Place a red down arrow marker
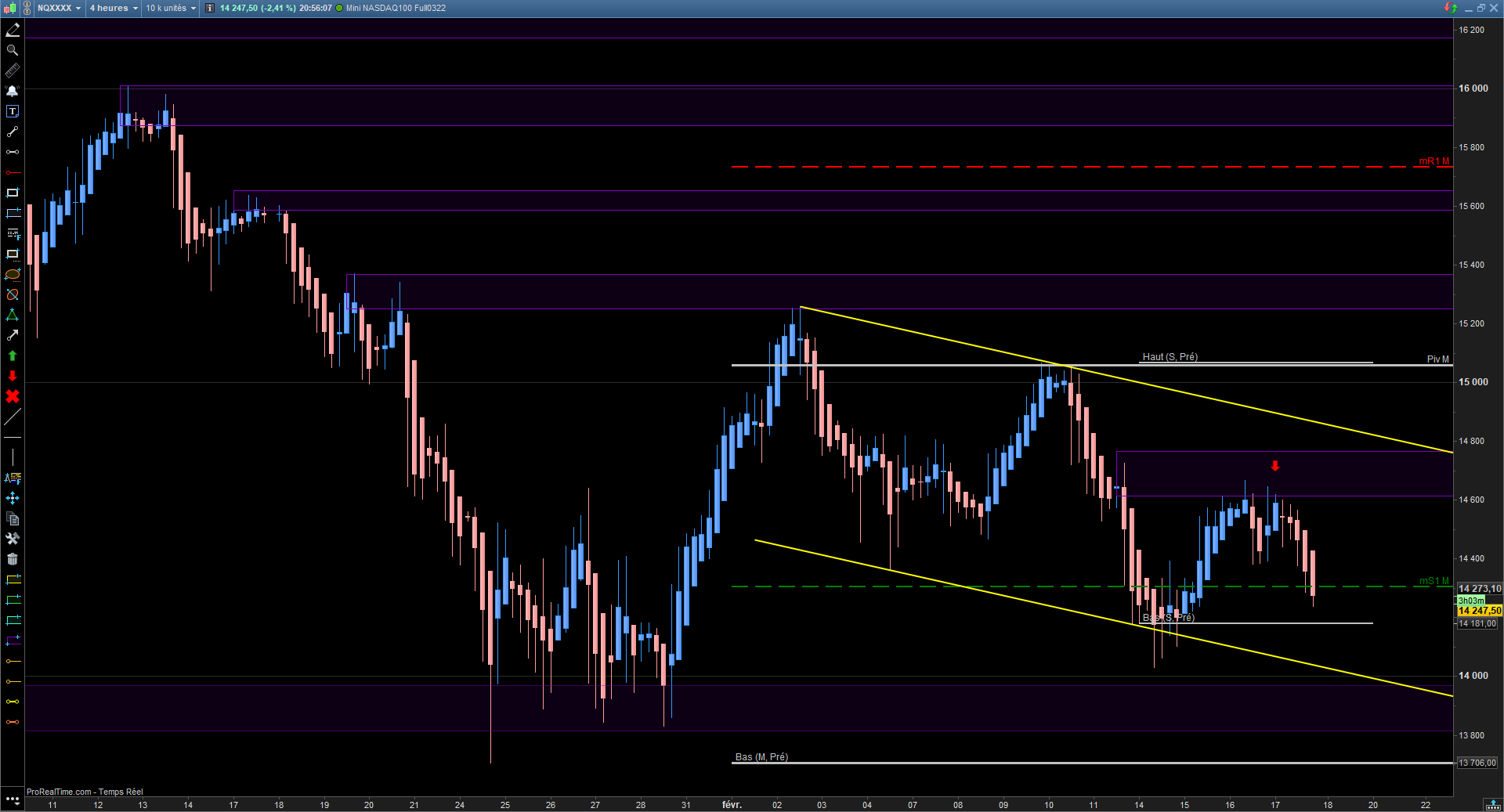Image resolution: width=1504 pixels, height=812 pixels. point(13,376)
